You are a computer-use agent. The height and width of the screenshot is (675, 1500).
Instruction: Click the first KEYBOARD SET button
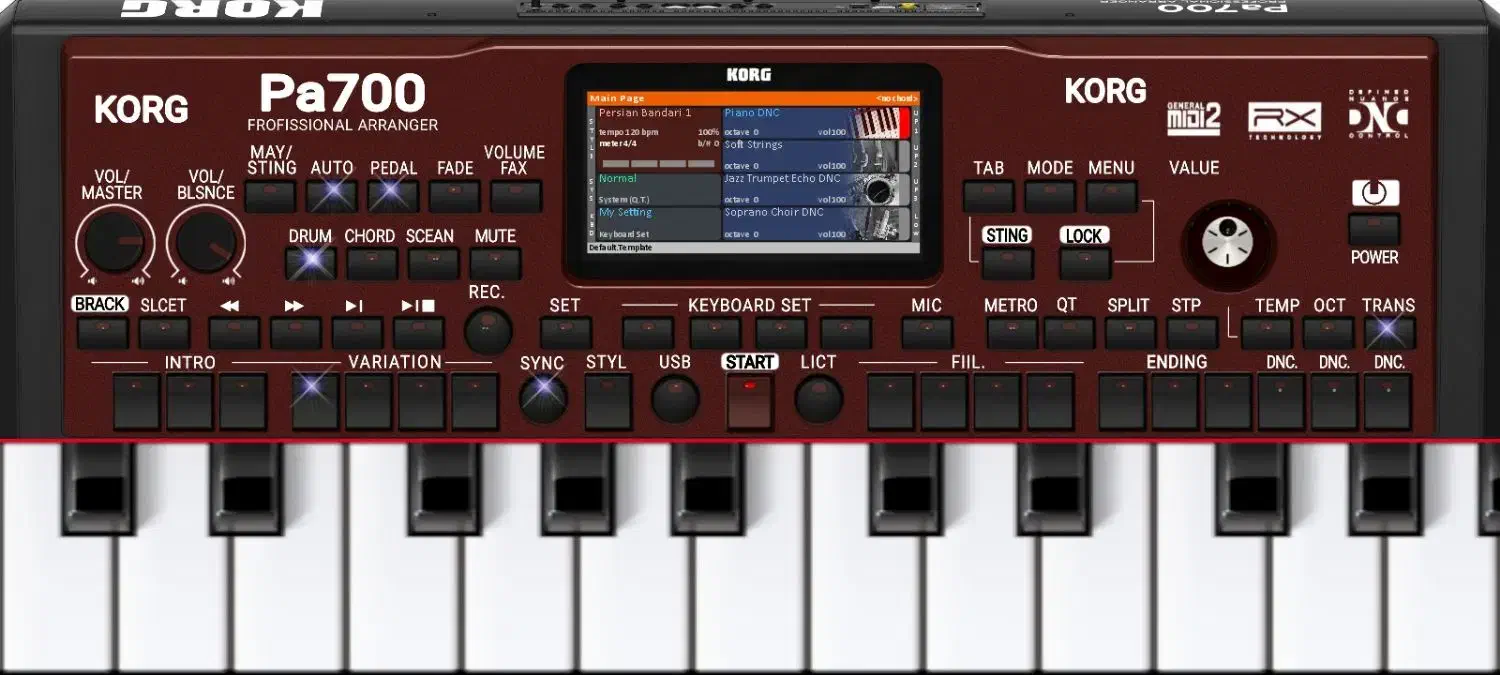click(x=647, y=333)
